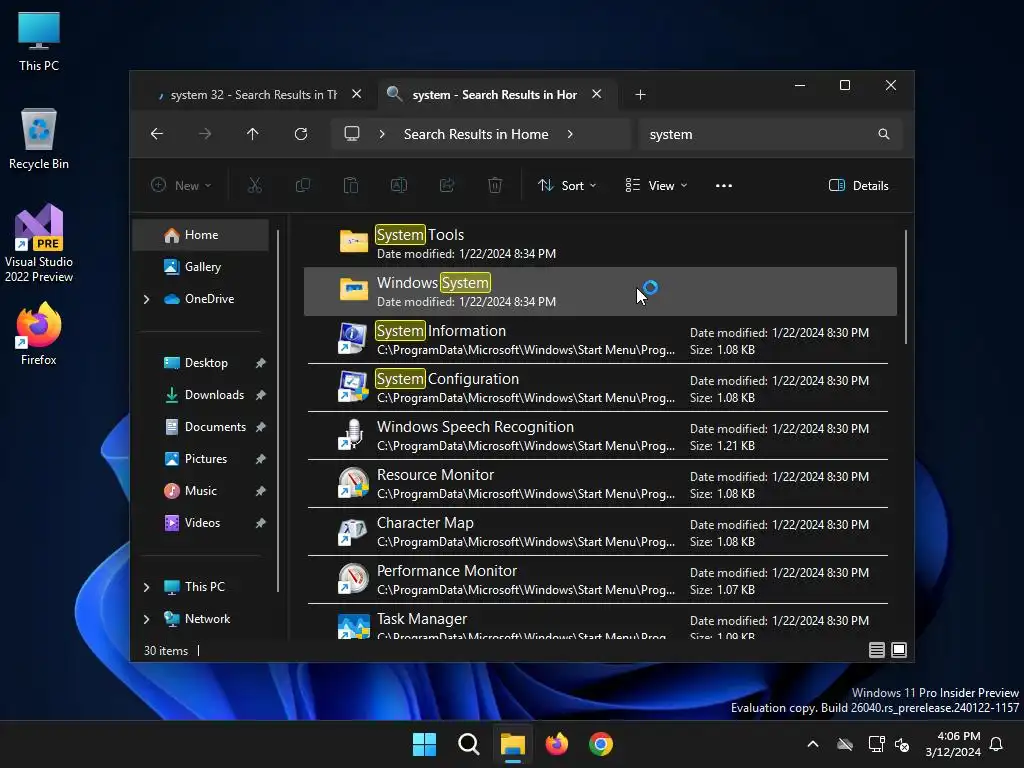The width and height of the screenshot is (1024, 768).
Task: Open Gallery in the navigation pane
Action: tap(200, 267)
